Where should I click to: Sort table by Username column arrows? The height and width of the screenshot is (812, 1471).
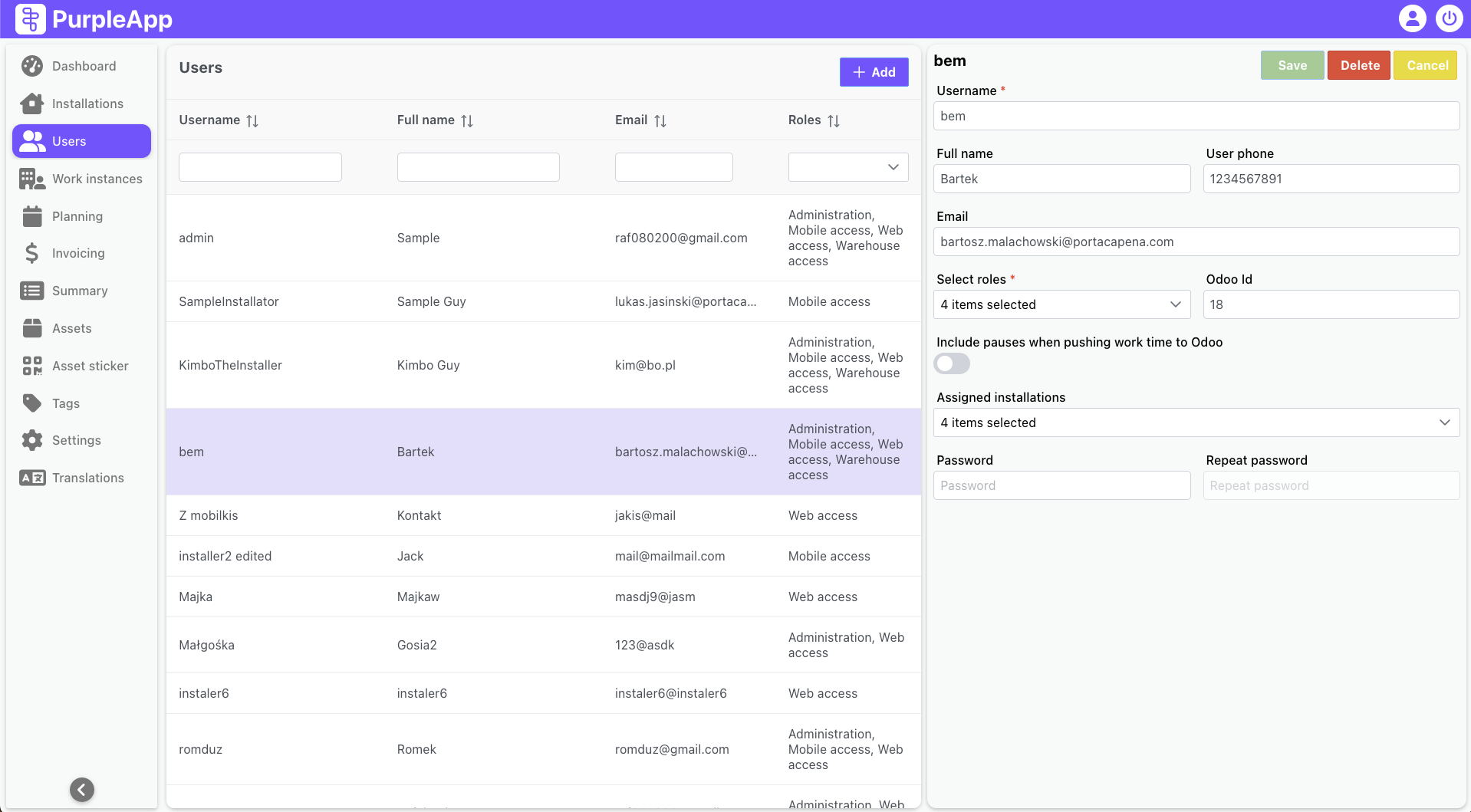tap(252, 120)
